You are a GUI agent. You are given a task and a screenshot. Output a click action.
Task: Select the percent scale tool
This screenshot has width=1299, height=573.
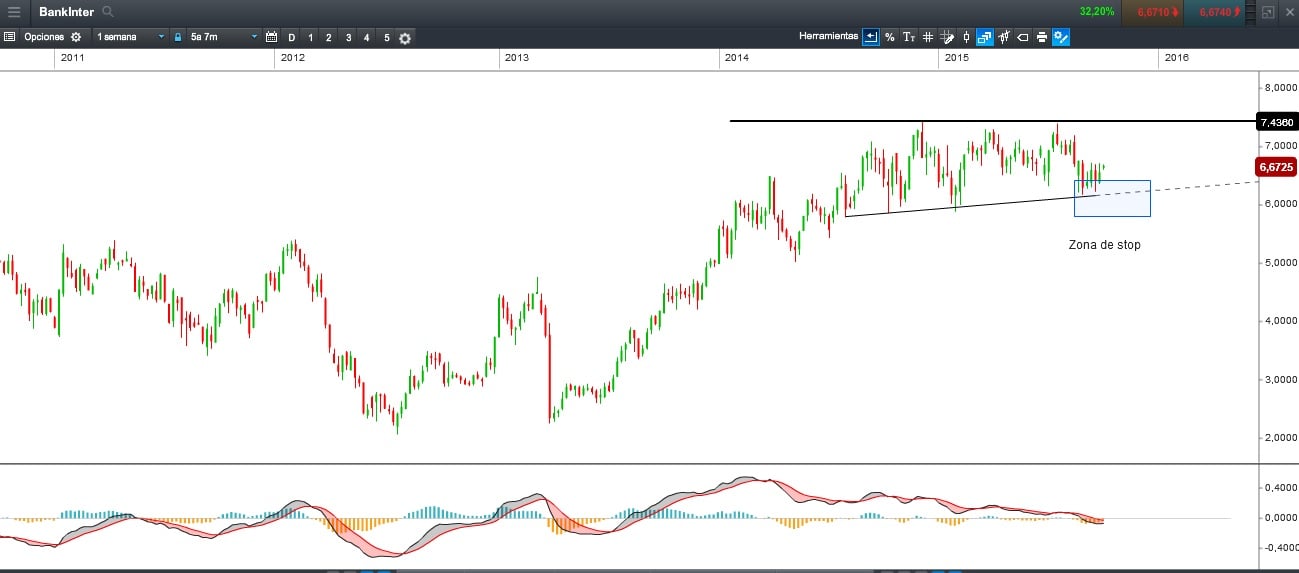[889, 37]
